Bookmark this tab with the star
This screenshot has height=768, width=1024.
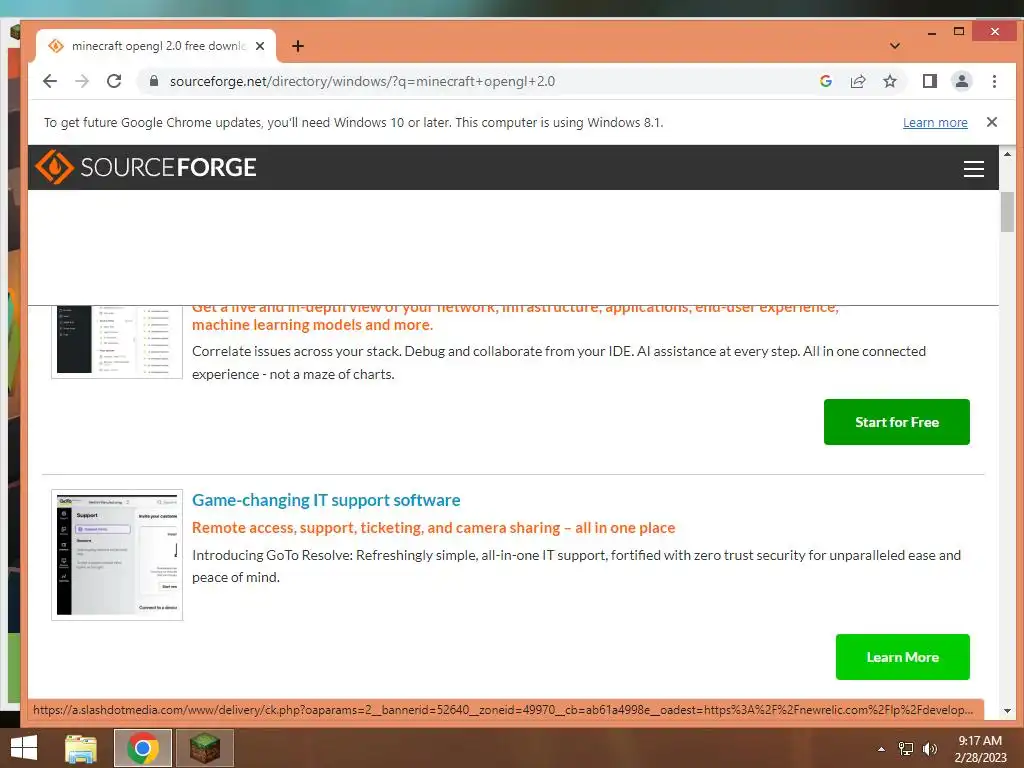point(889,81)
